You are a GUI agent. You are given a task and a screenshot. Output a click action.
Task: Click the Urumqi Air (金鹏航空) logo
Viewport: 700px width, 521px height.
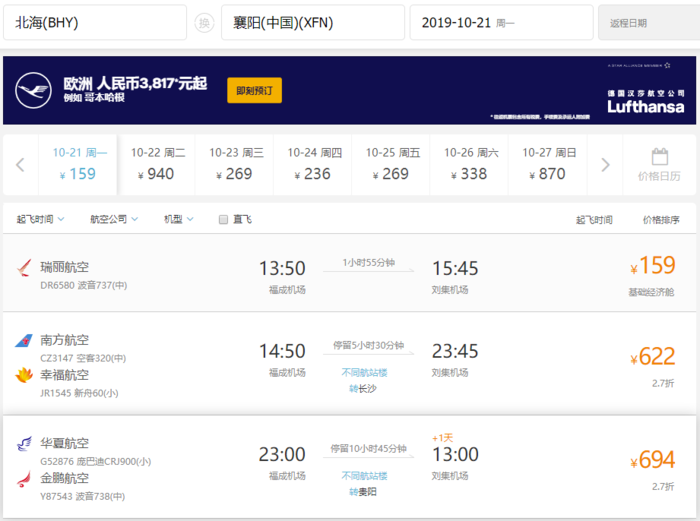[x=24, y=479]
